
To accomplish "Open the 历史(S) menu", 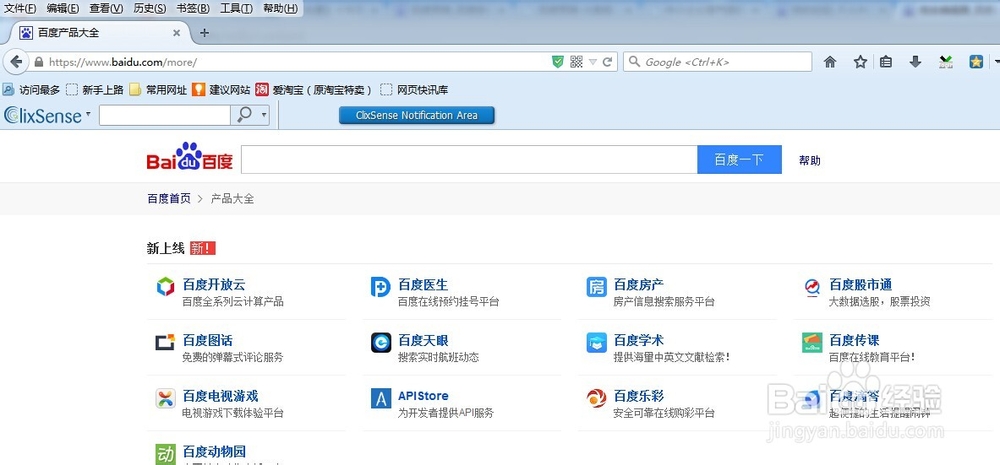I will (150, 8).
